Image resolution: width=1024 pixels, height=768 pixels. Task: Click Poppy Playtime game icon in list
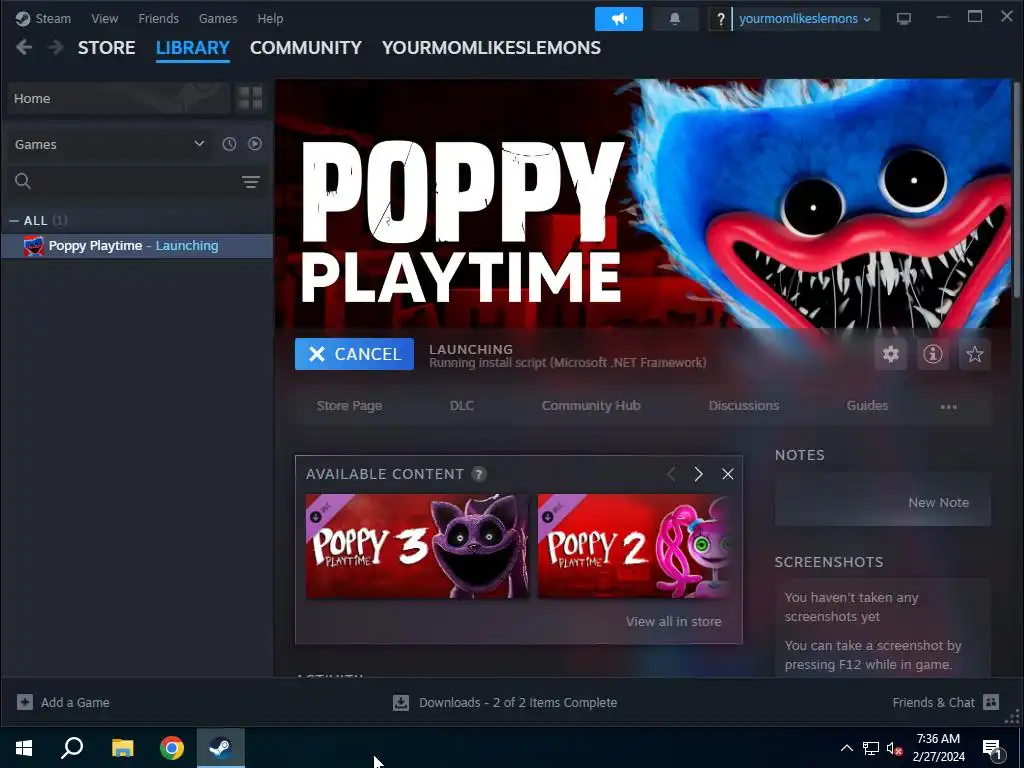pyautogui.click(x=33, y=246)
